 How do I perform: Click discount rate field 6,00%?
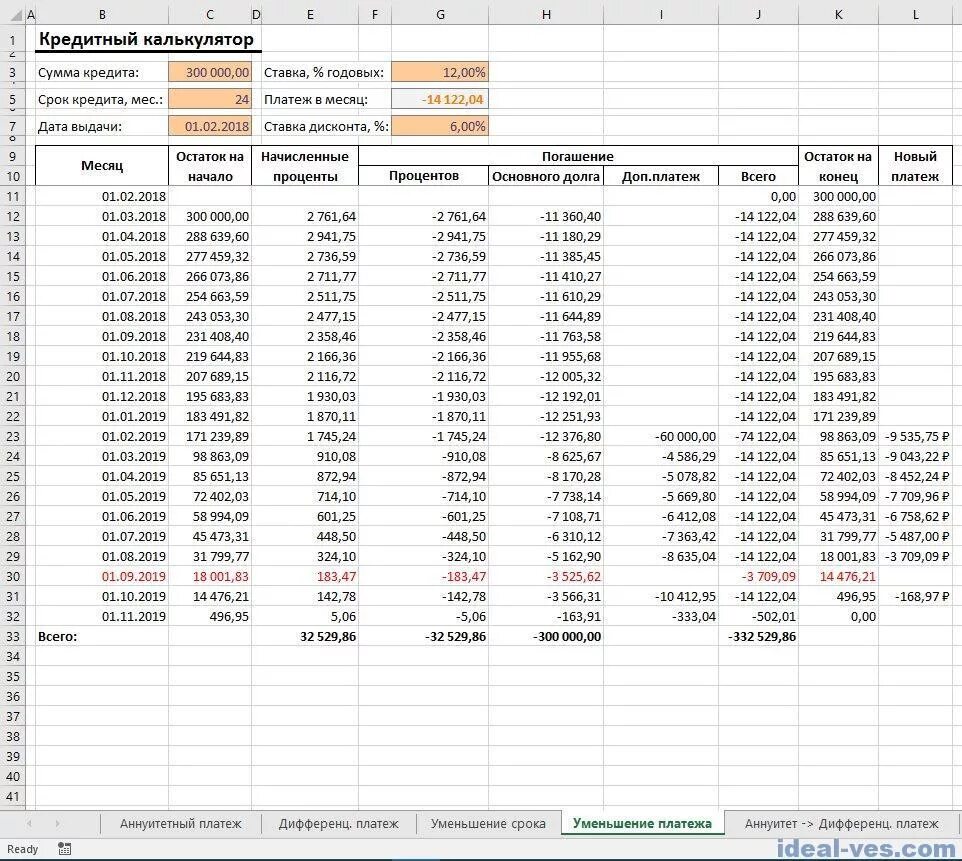click(440, 126)
